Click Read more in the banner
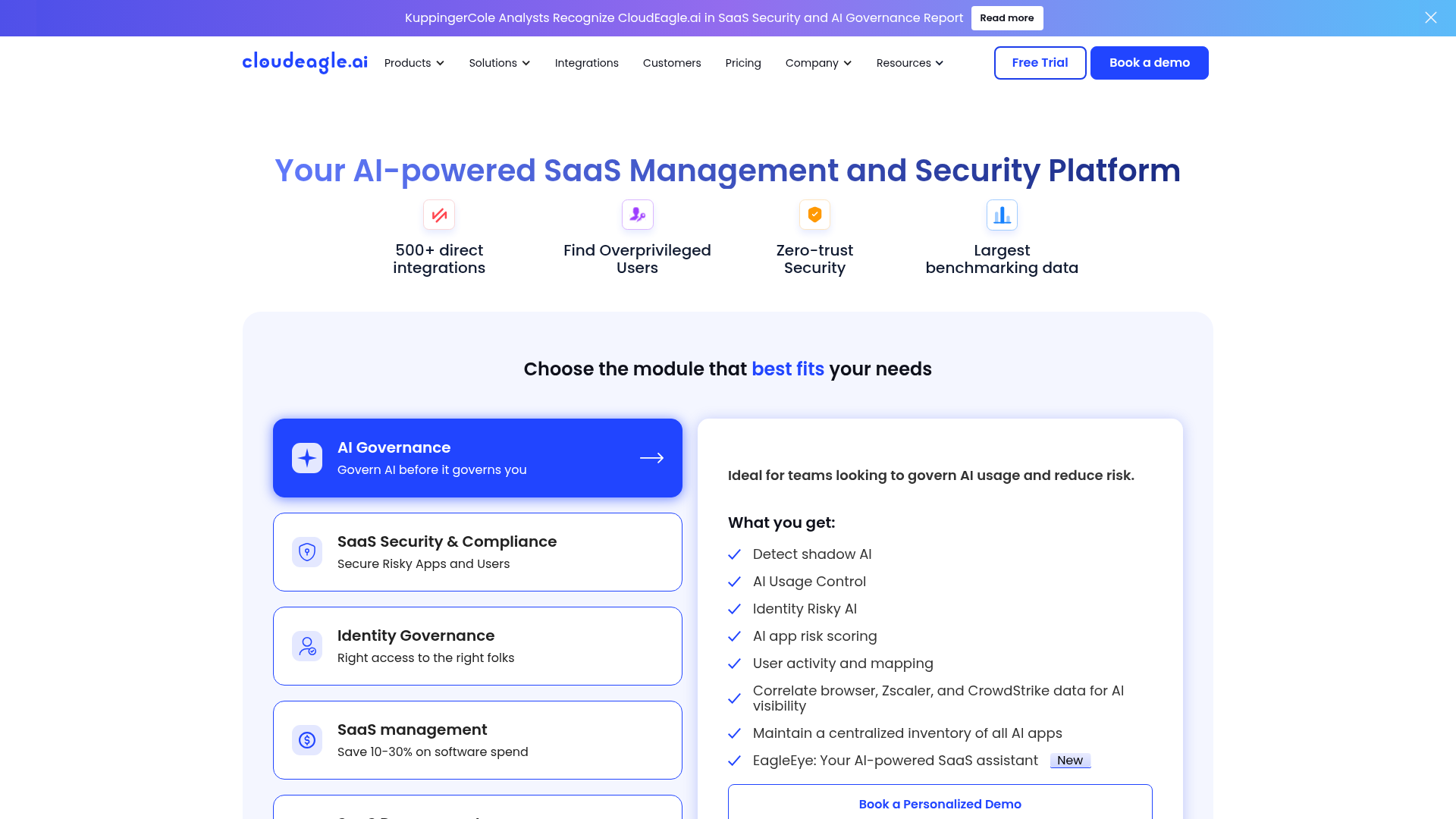The width and height of the screenshot is (1456, 819). [1006, 17]
